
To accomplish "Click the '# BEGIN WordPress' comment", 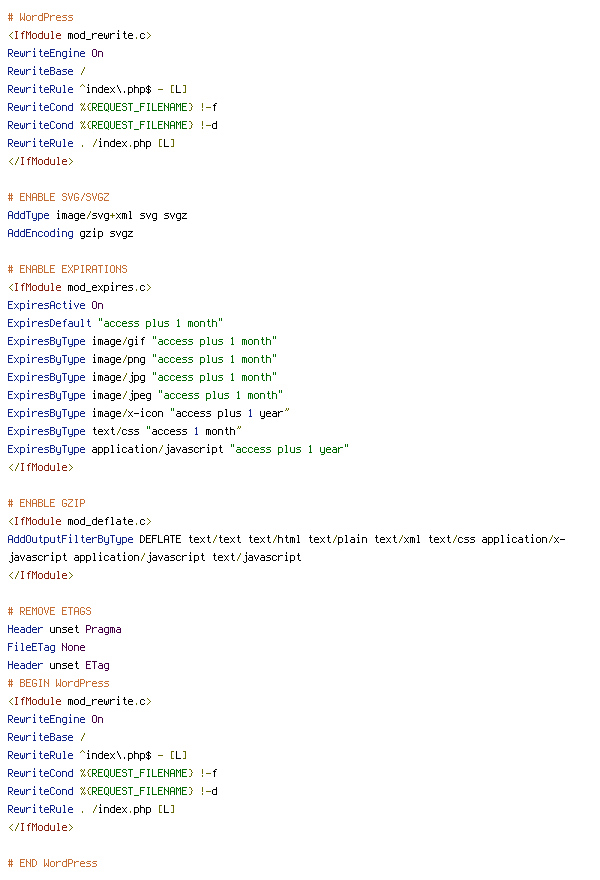I will point(58,683).
